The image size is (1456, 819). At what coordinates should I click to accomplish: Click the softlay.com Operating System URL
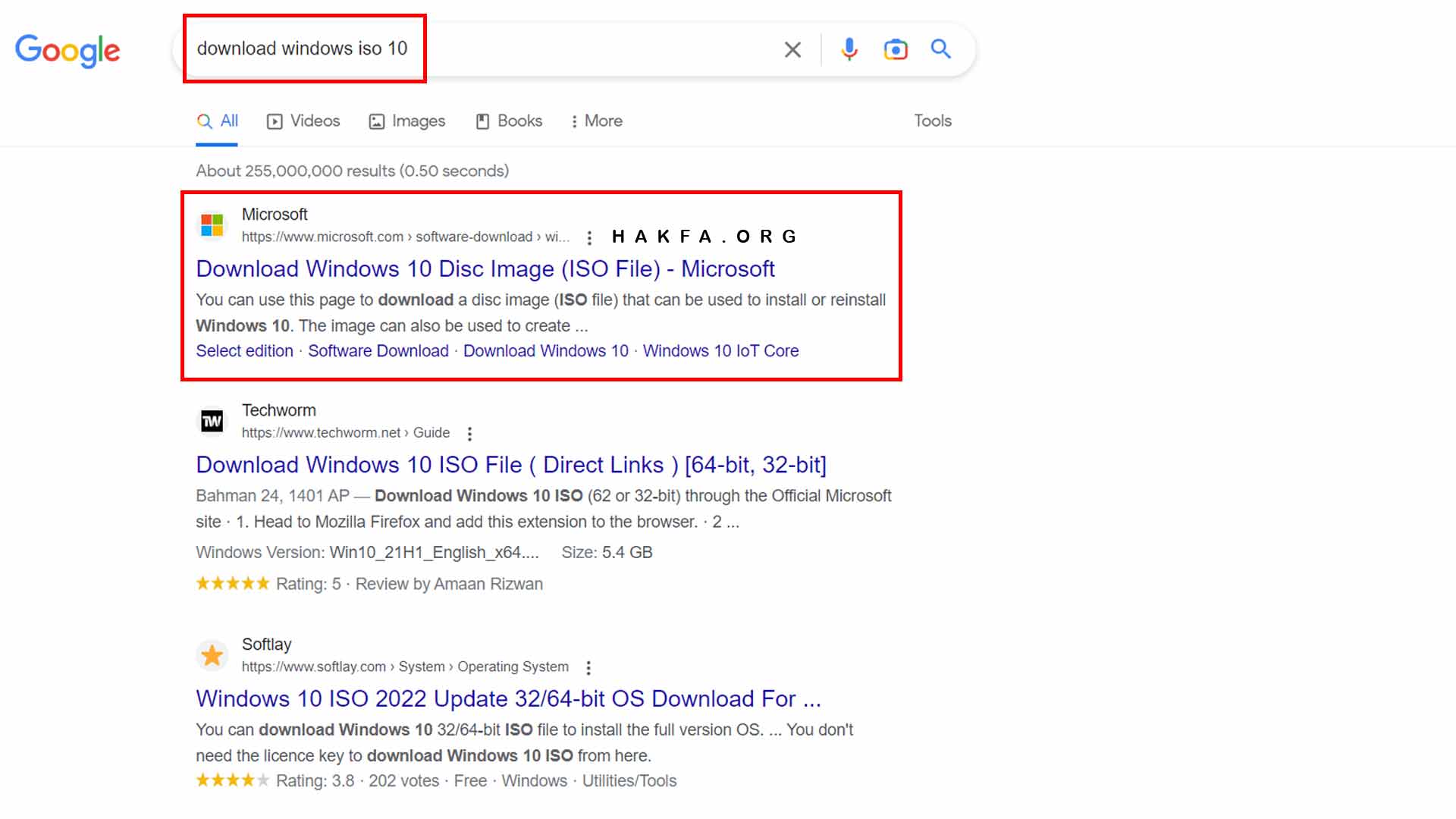pyautogui.click(x=405, y=667)
